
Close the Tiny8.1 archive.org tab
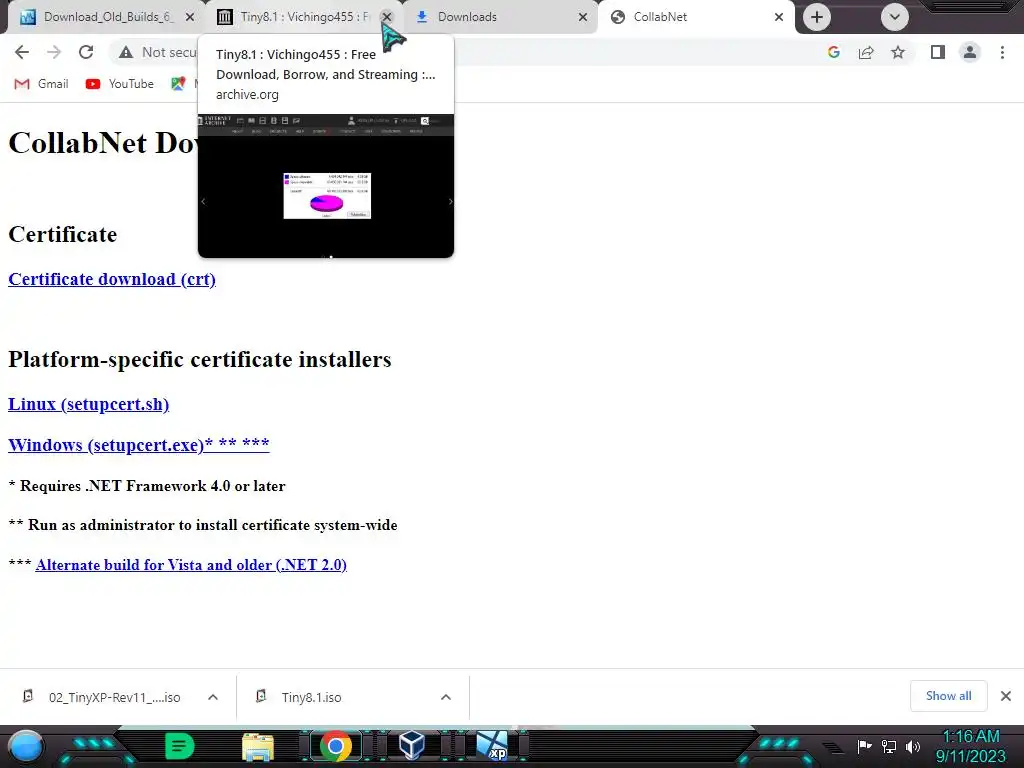(x=387, y=17)
